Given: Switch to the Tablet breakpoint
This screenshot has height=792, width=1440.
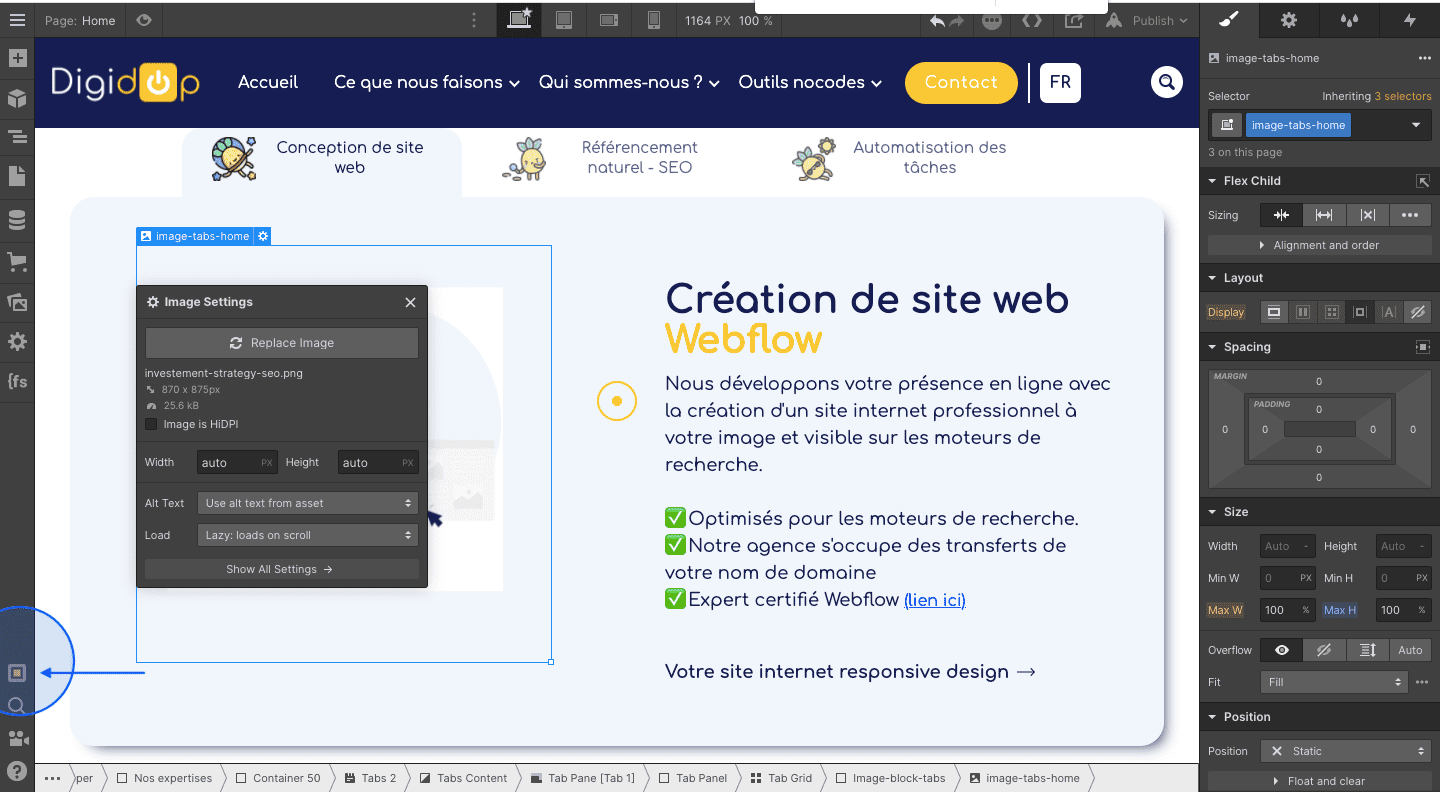Looking at the screenshot, I should (x=564, y=20).
